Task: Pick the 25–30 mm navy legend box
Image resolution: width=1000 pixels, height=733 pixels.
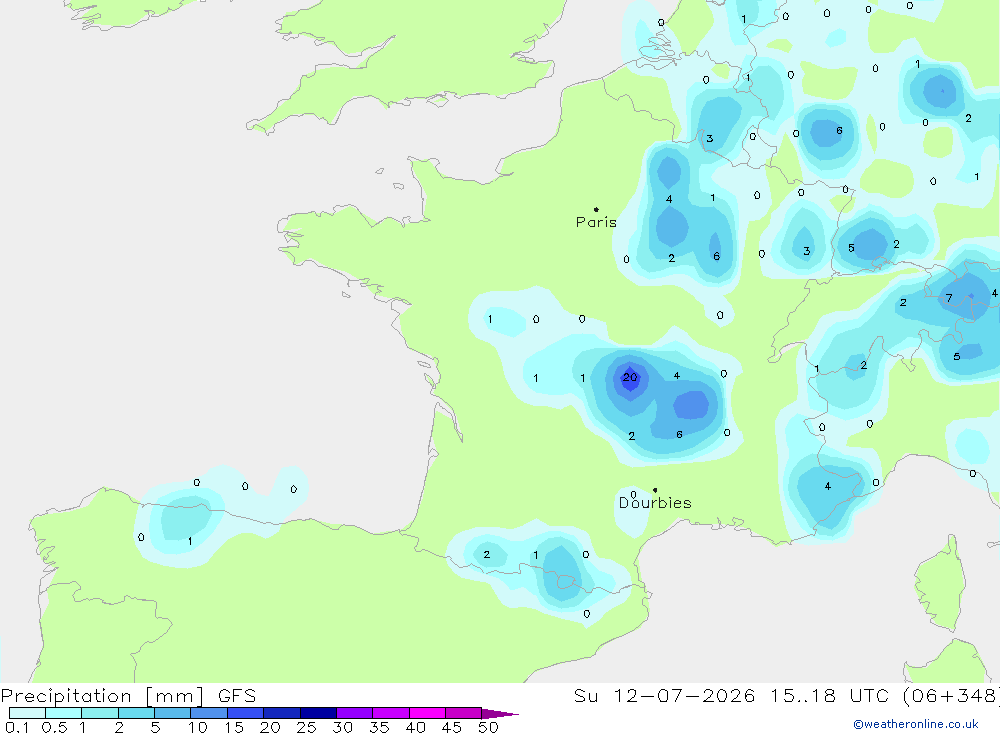Action: point(318,713)
